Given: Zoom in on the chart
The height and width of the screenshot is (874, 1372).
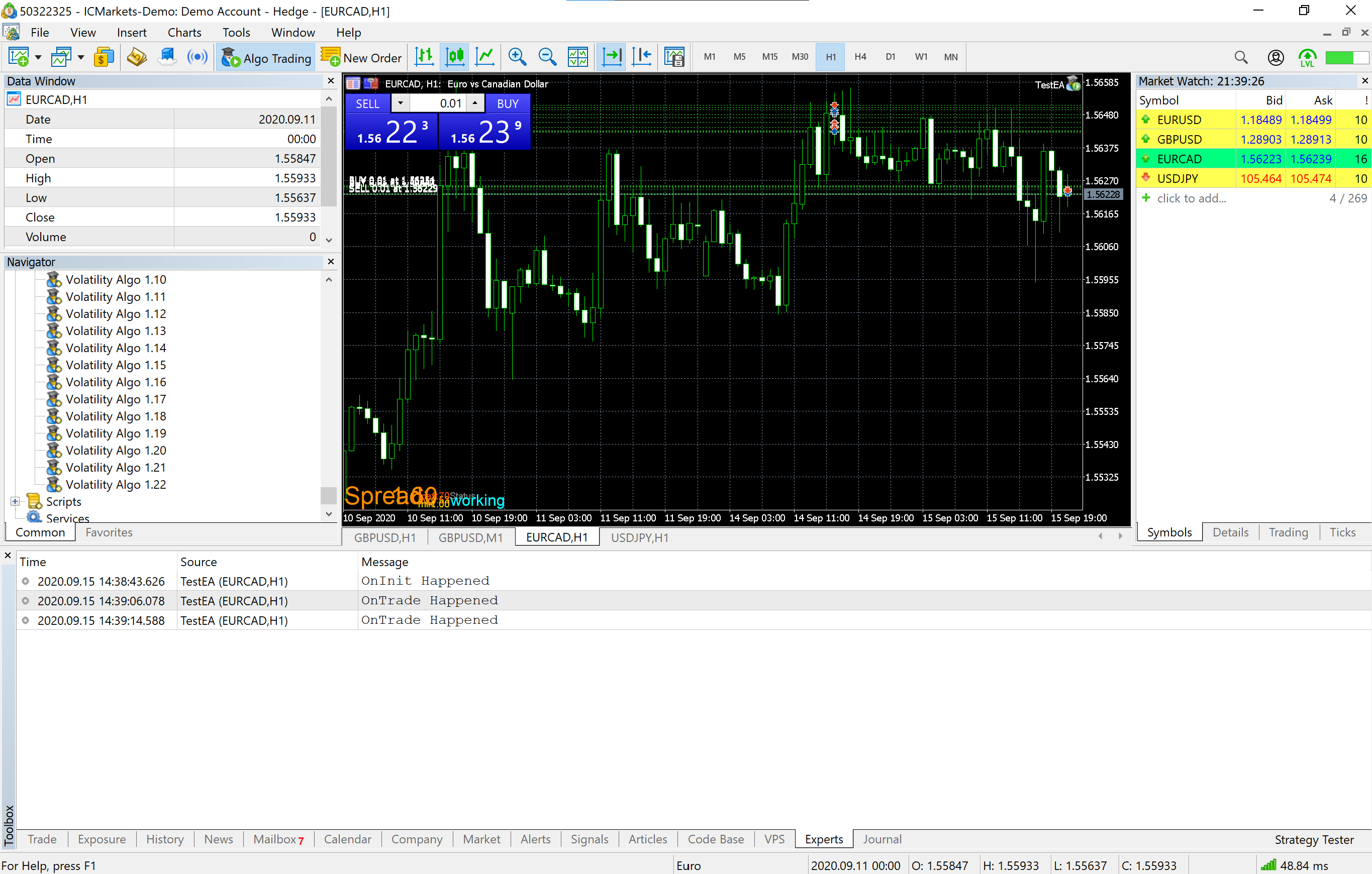Looking at the screenshot, I should click(x=517, y=57).
